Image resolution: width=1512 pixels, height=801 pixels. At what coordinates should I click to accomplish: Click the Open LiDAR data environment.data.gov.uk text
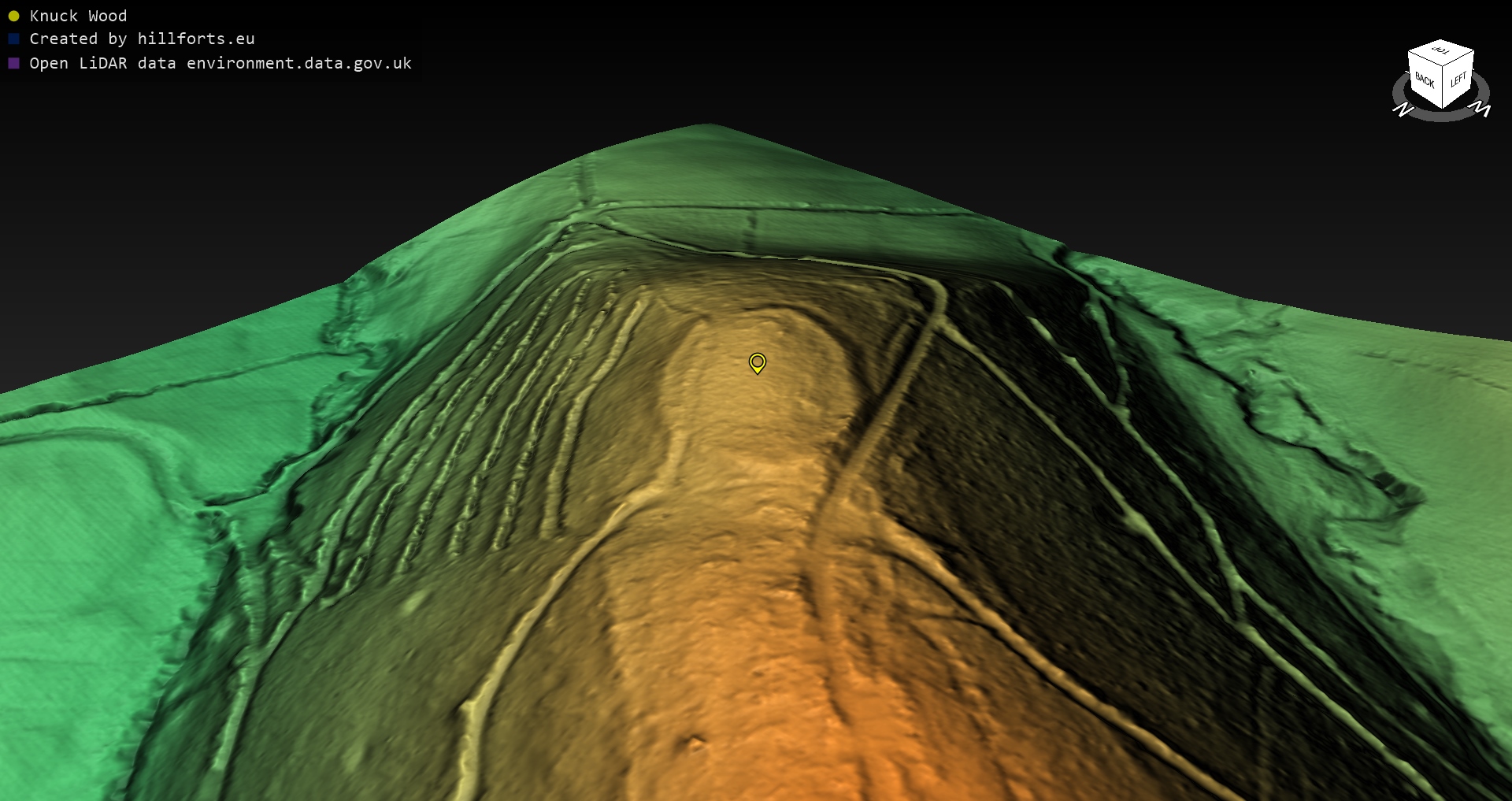click(x=220, y=63)
